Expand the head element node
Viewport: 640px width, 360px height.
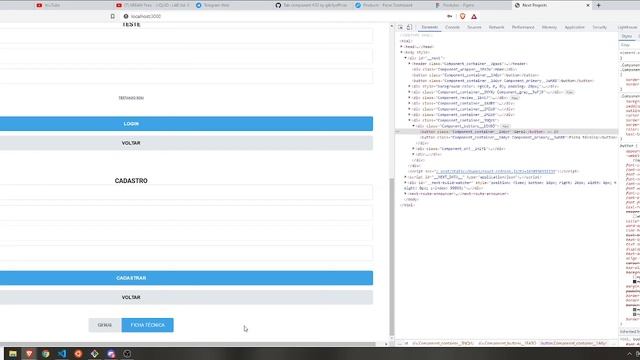[x=402, y=47]
